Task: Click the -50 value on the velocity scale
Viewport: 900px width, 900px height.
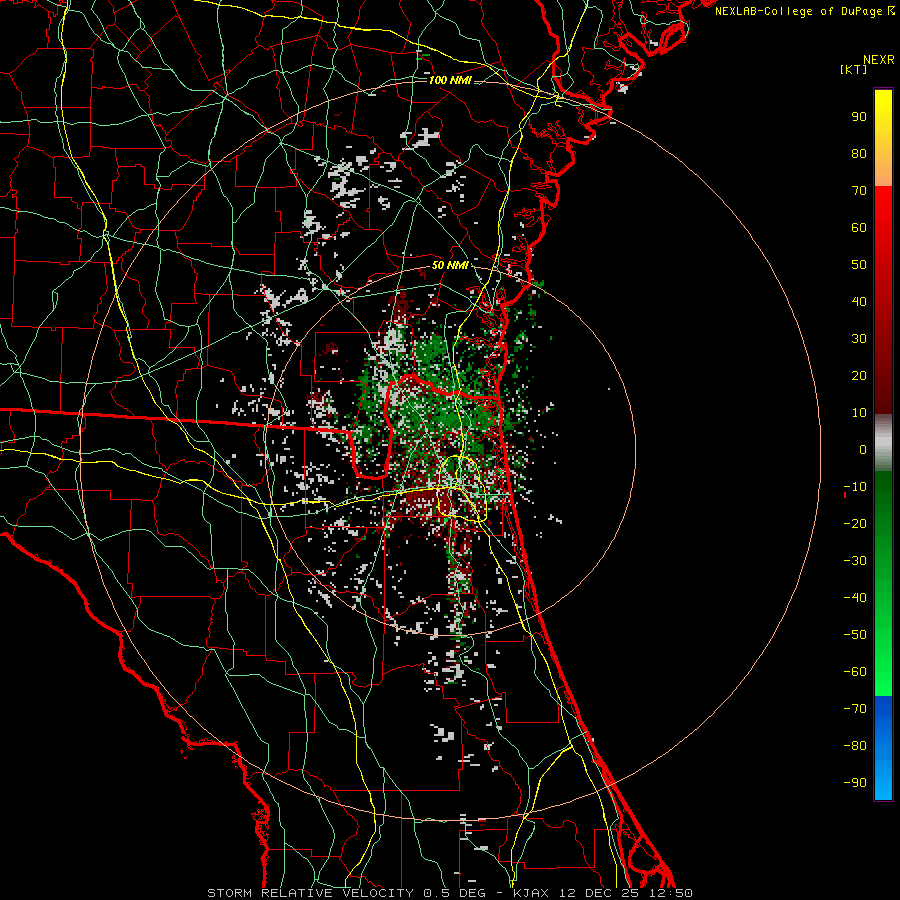Action: point(855,634)
